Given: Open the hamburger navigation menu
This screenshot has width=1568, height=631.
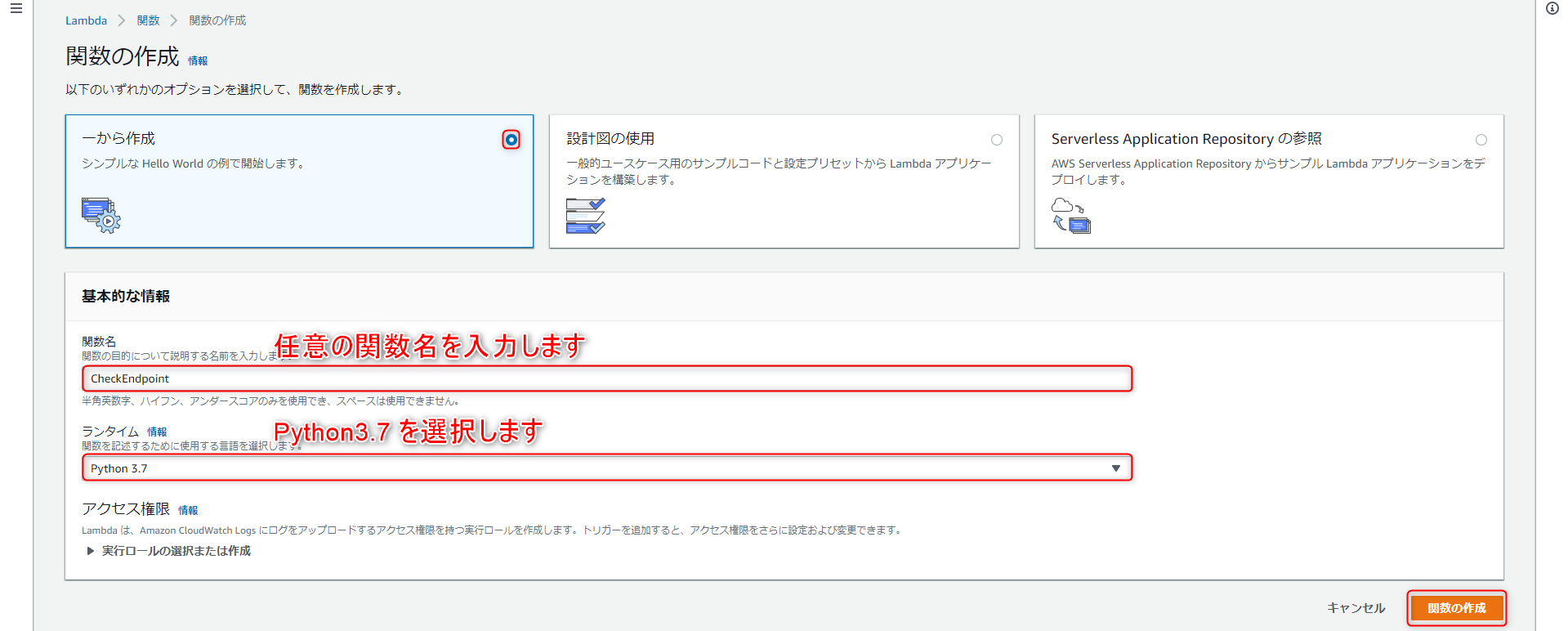Looking at the screenshot, I should click(x=16, y=8).
